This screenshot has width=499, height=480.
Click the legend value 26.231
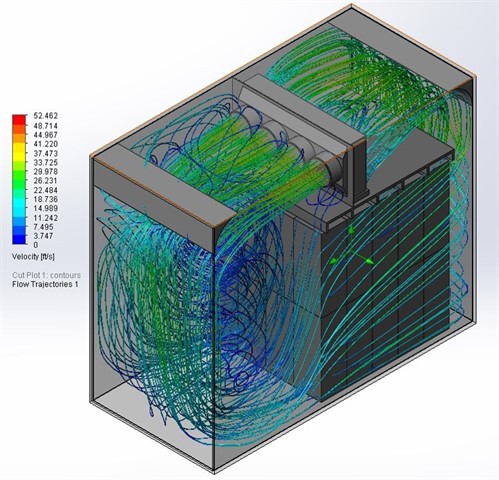pyautogui.click(x=46, y=181)
